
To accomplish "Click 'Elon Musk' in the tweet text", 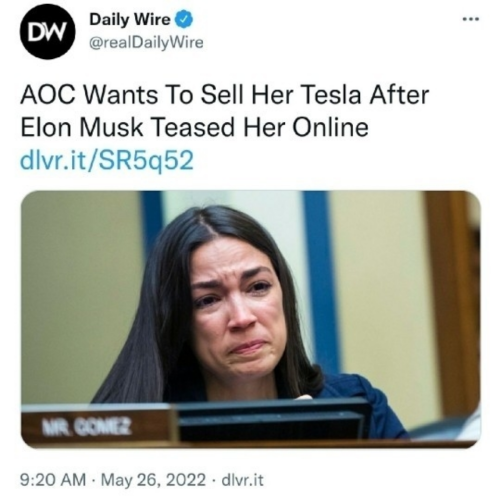I will 82,128.
